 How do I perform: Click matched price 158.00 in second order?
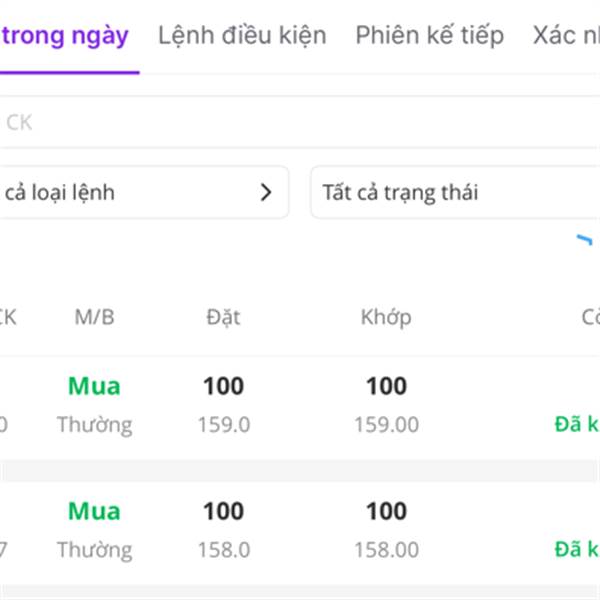coord(386,550)
